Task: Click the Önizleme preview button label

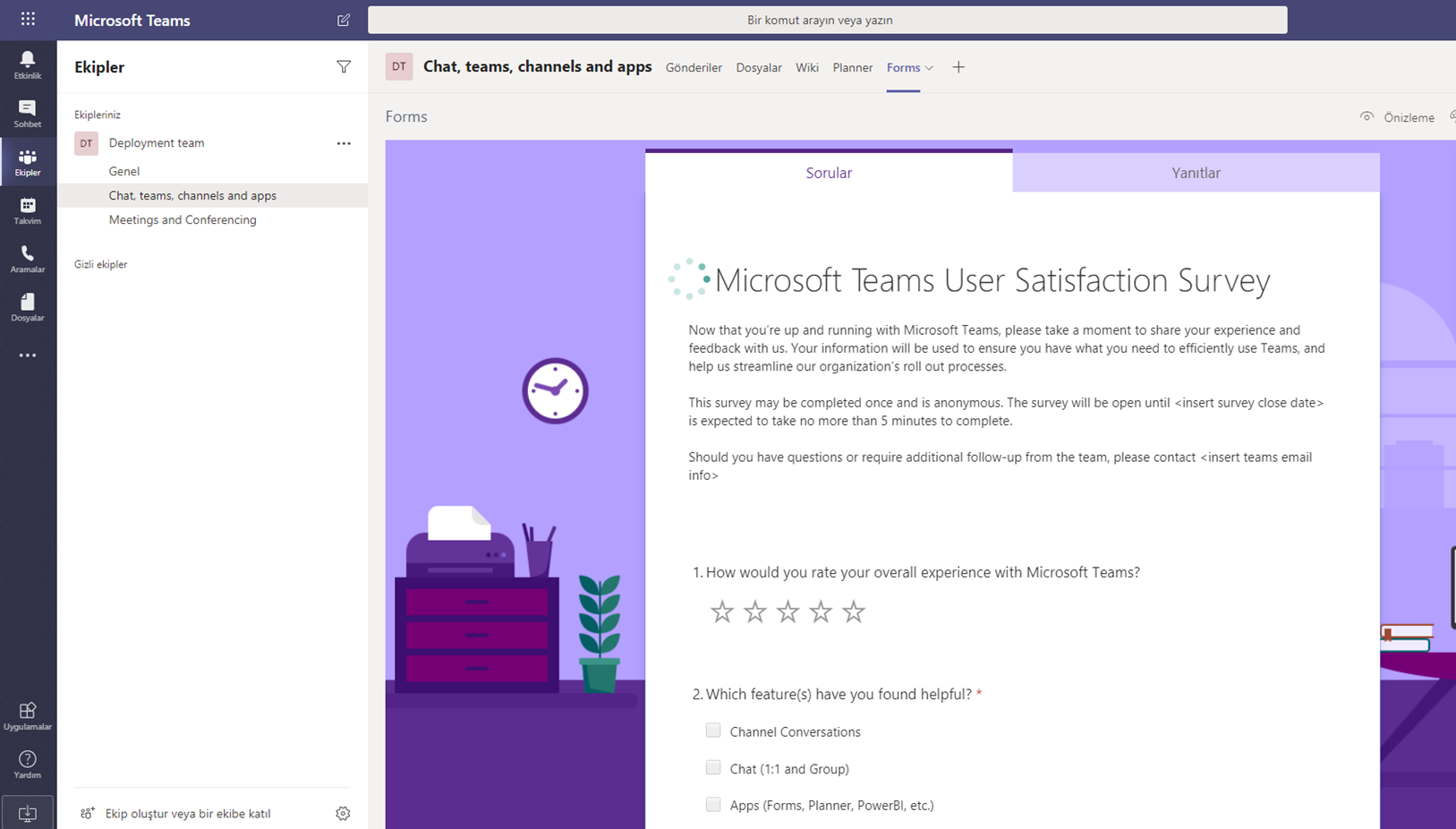Action: point(1409,117)
